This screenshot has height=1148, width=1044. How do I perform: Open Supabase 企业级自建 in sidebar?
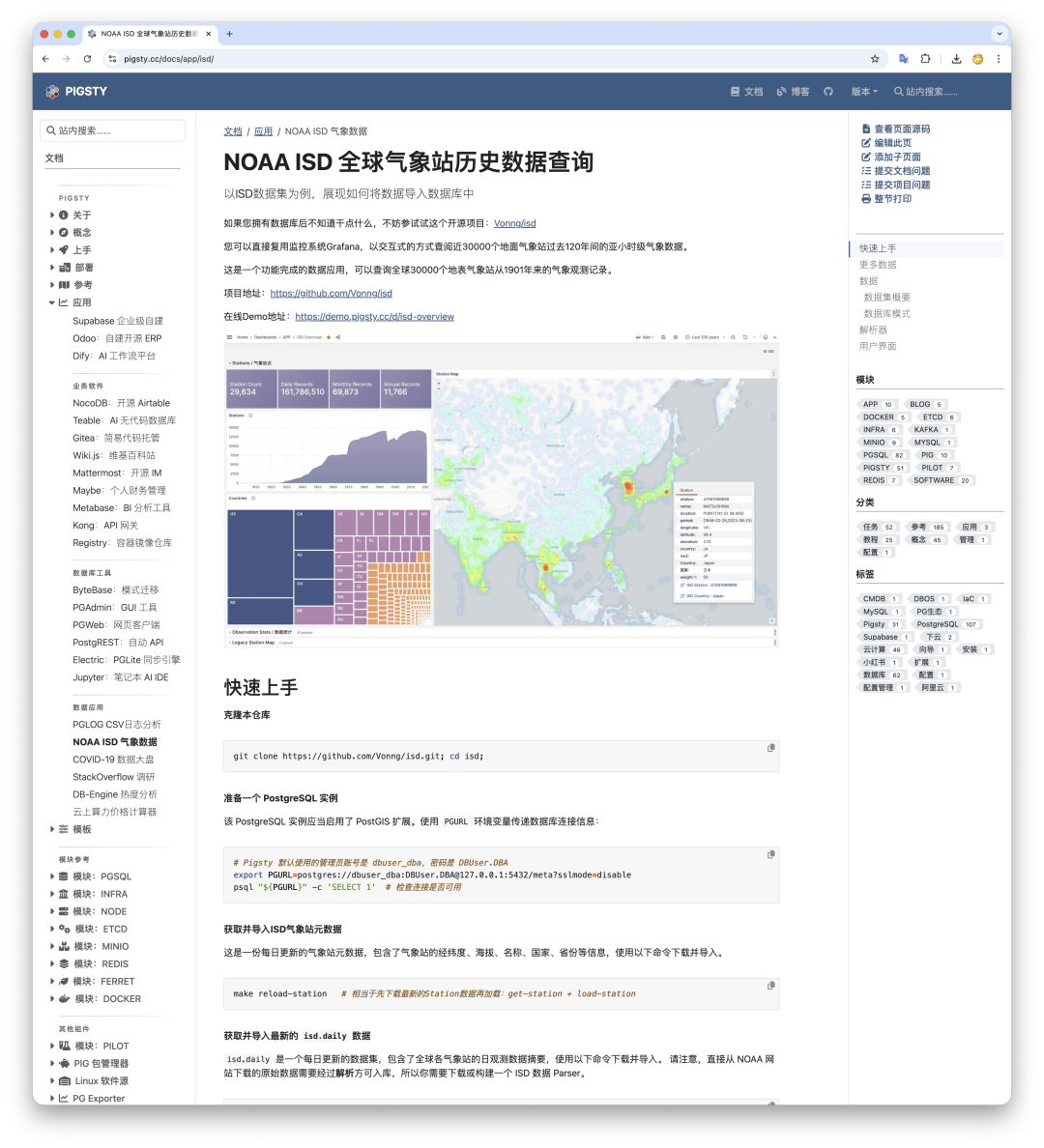click(x=118, y=321)
